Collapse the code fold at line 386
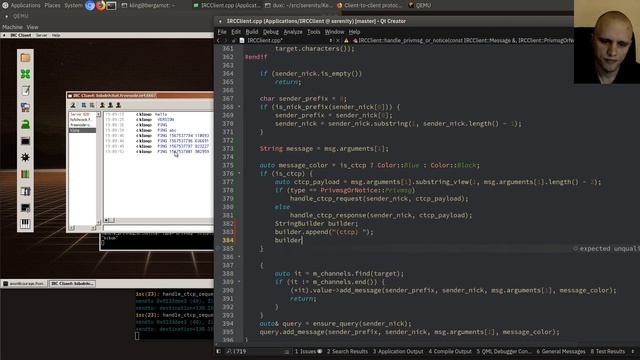Screen dimensions: 640x360 click(x=239, y=257)
